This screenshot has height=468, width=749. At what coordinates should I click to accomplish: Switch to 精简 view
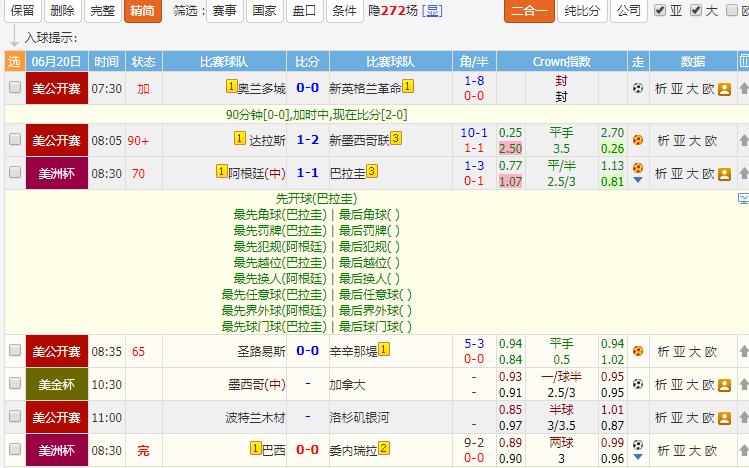point(142,11)
